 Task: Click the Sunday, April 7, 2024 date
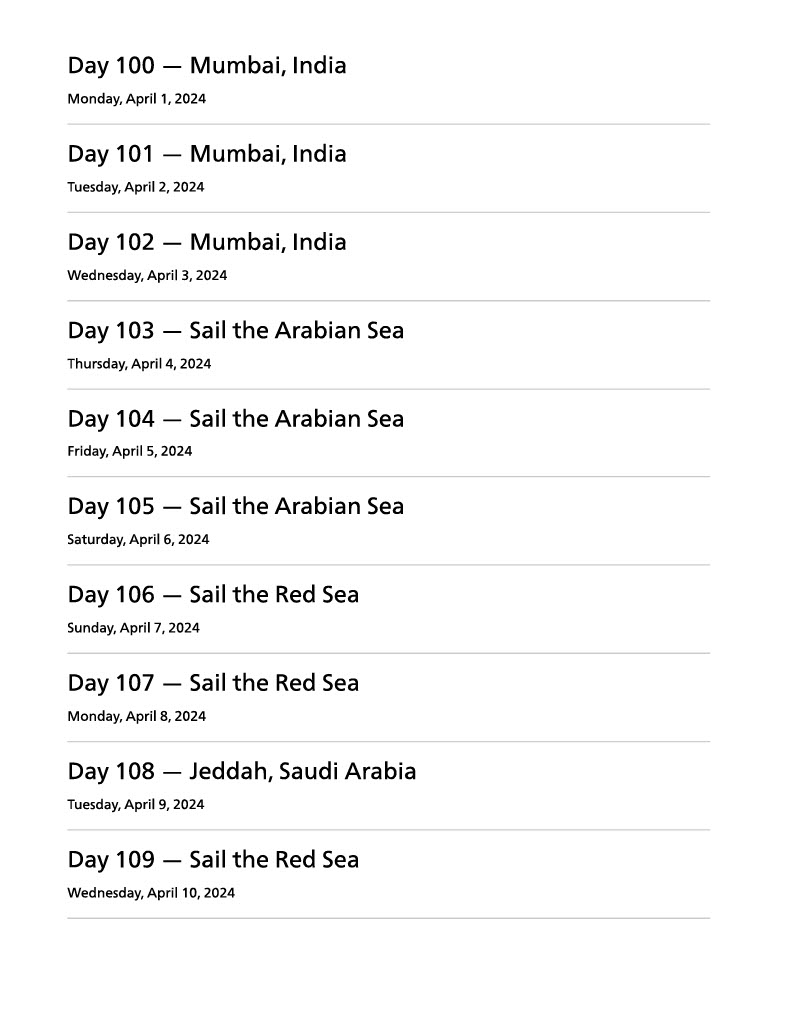pyautogui.click(x=133, y=628)
